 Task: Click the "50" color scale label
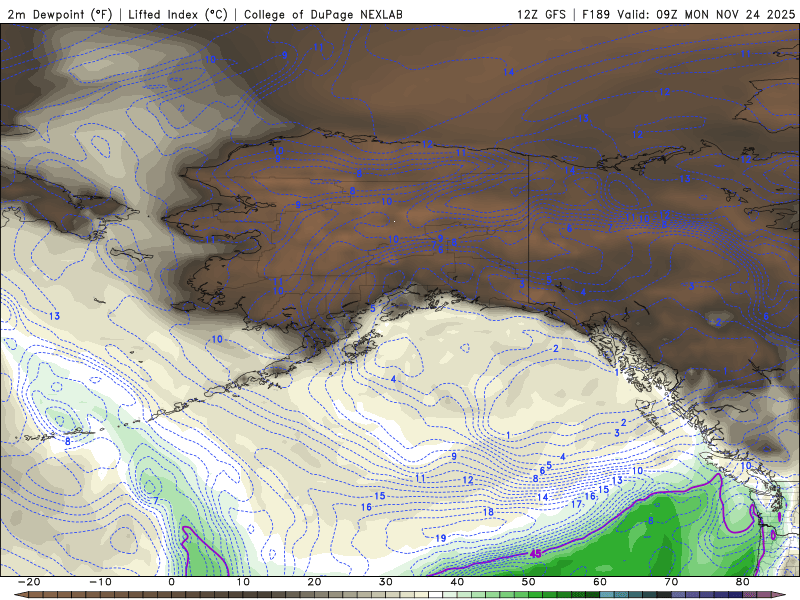tap(529, 582)
